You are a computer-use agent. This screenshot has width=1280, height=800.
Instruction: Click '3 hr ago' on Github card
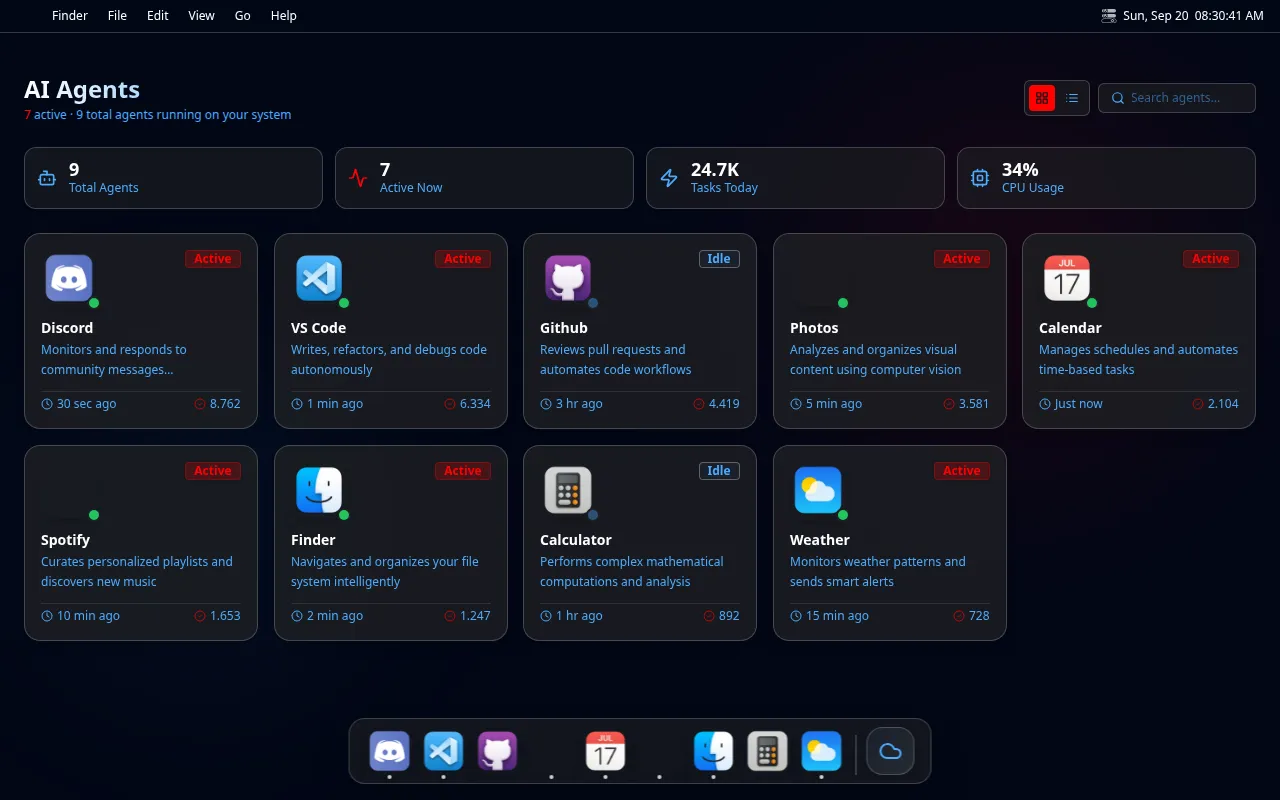(579, 404)
